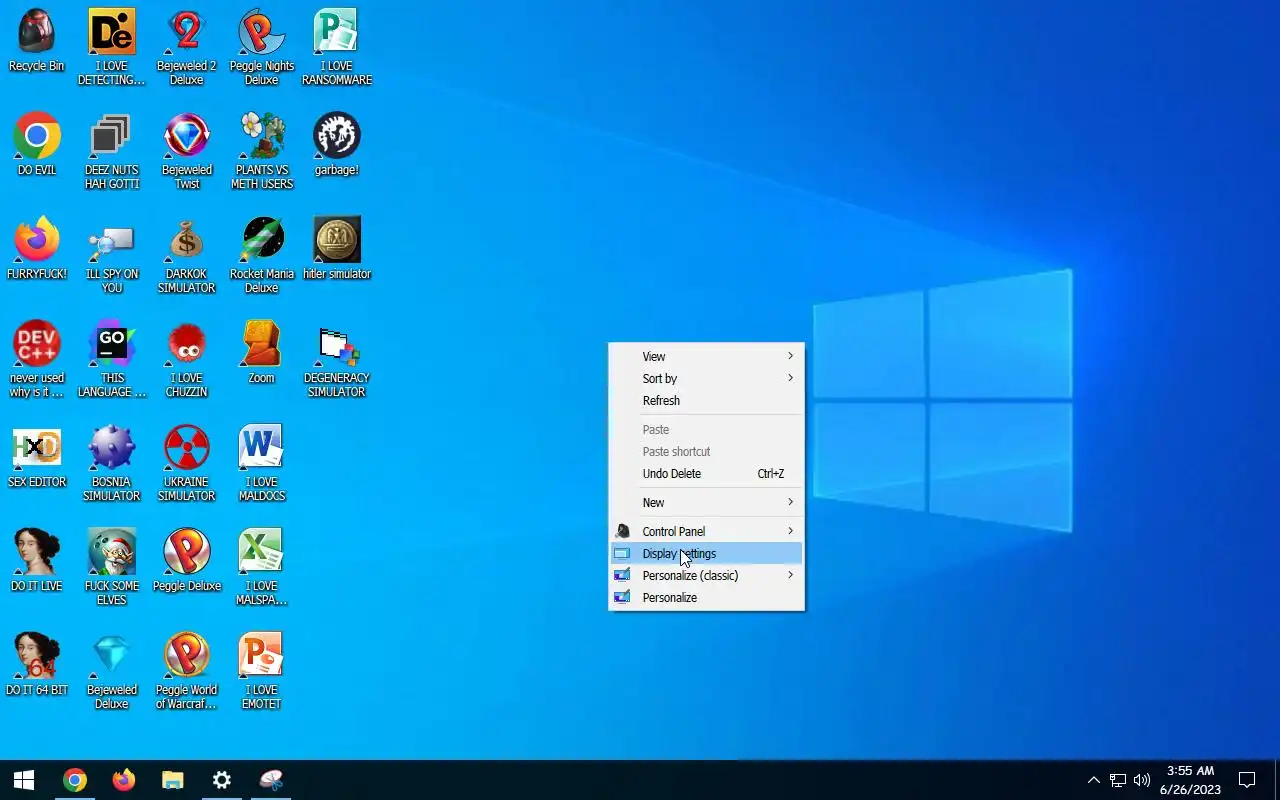
Task: Choose Undo Delete in the context menu
Action: [x=706, y=473]
